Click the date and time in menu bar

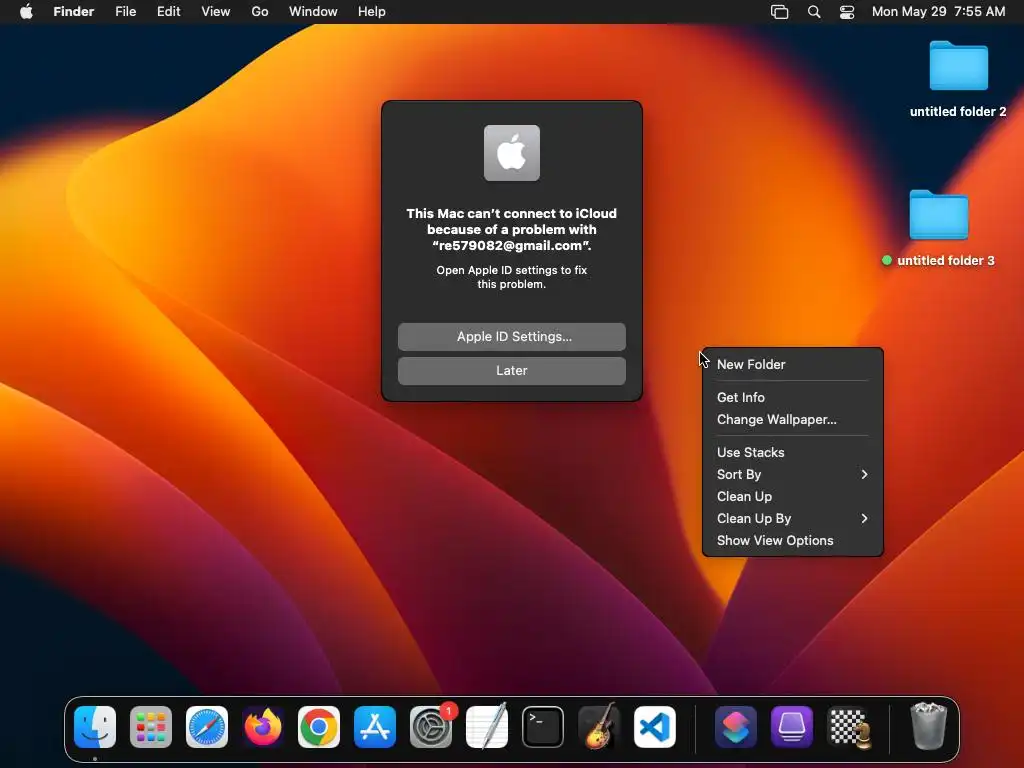coord(938,12)
